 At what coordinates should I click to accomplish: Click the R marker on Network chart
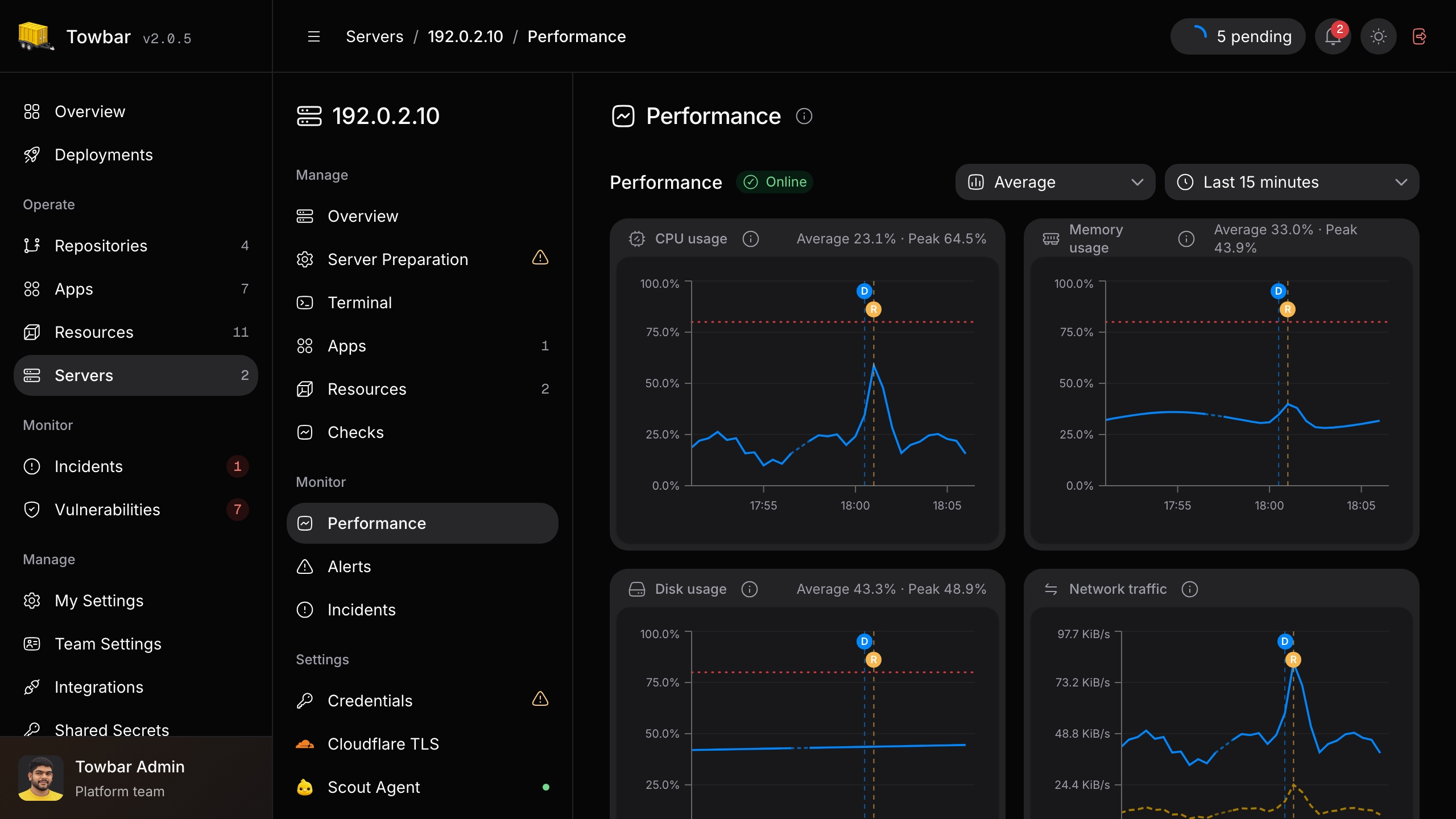point(1293,660)
